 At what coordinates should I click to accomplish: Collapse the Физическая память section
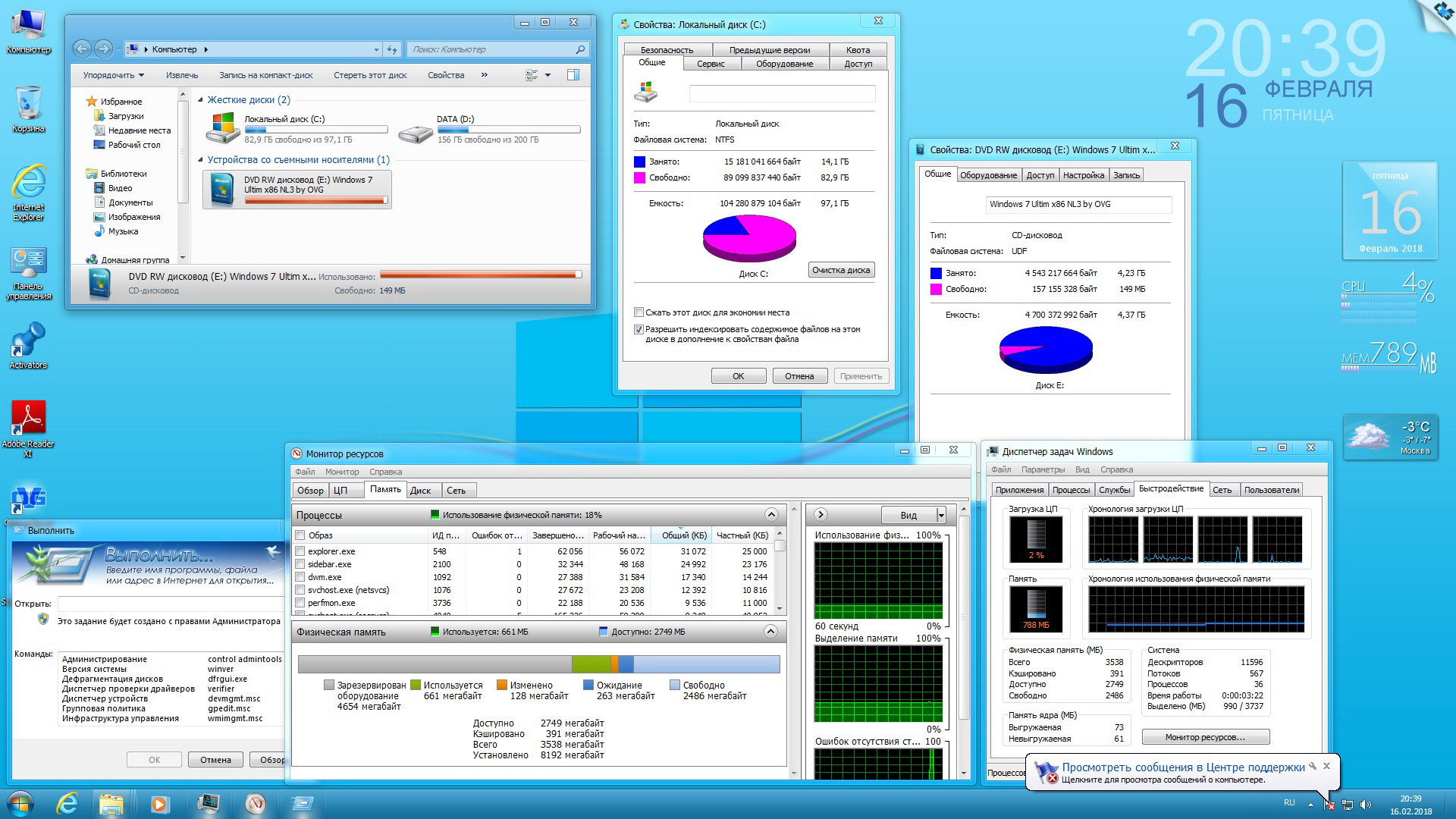coord(770,632)
